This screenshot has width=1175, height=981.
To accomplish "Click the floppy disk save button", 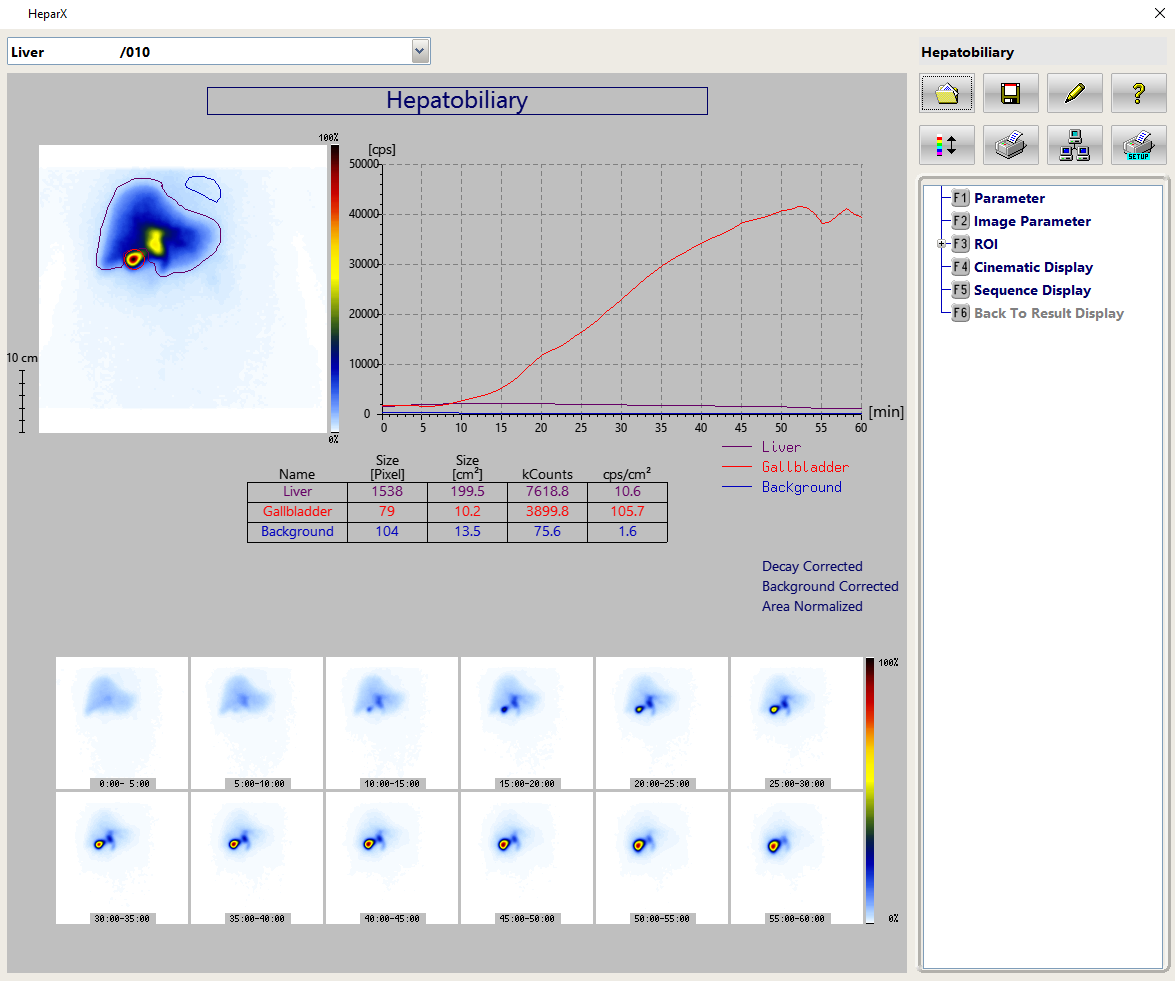I will coord(1011,93).
